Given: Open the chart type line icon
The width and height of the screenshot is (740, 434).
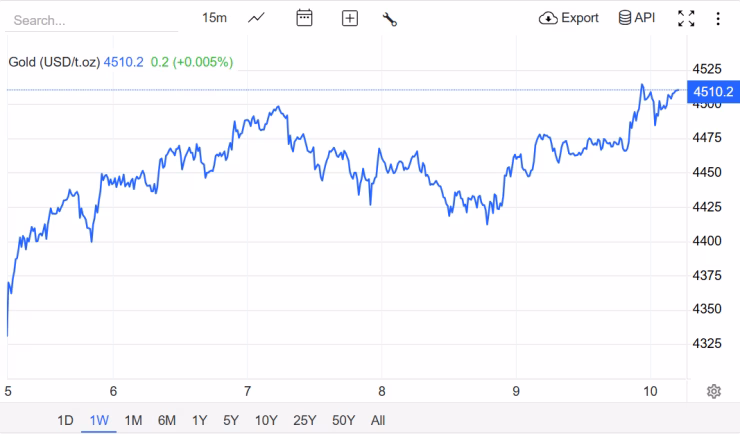Looking at the screenshot, I should coord(257,18).
